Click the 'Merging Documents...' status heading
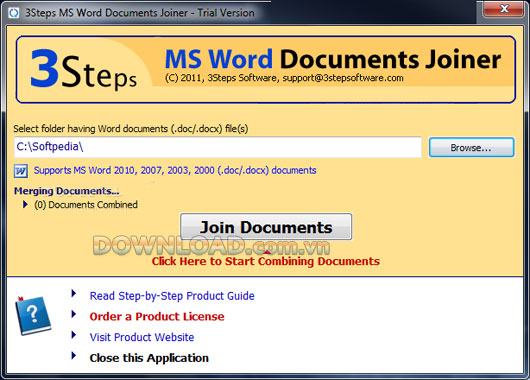The image size is (530, 380). pyautogui.click(x=67, y=191)
